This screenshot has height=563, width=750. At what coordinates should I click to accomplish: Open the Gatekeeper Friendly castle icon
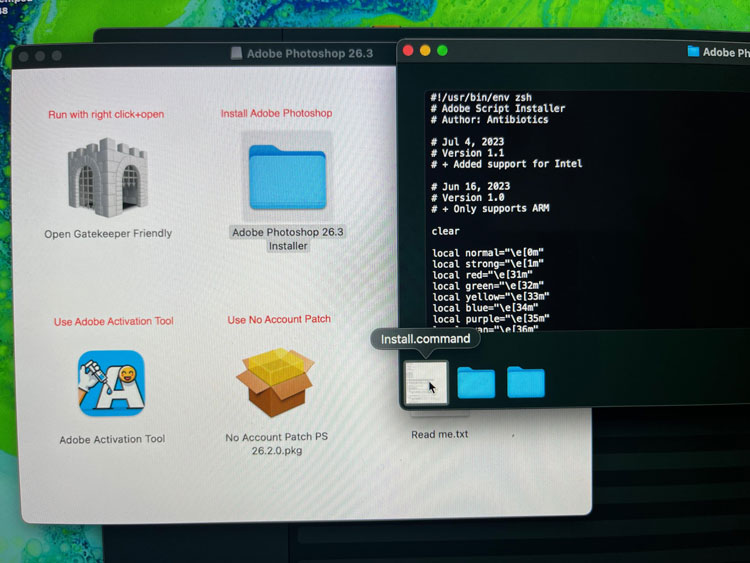(108, 177)
